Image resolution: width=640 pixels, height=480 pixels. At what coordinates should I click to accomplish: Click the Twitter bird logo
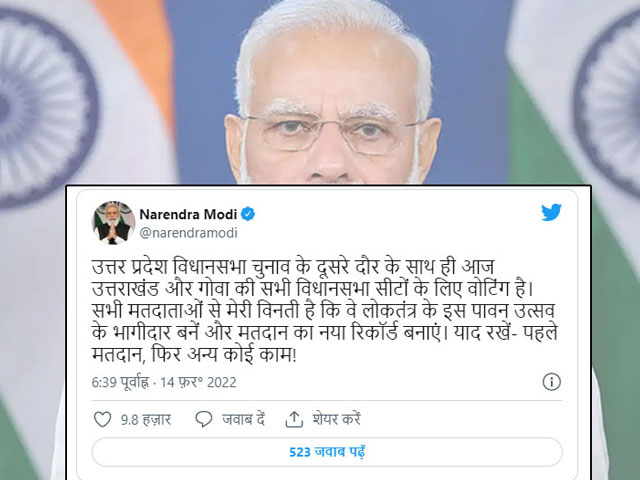[551, 213]
